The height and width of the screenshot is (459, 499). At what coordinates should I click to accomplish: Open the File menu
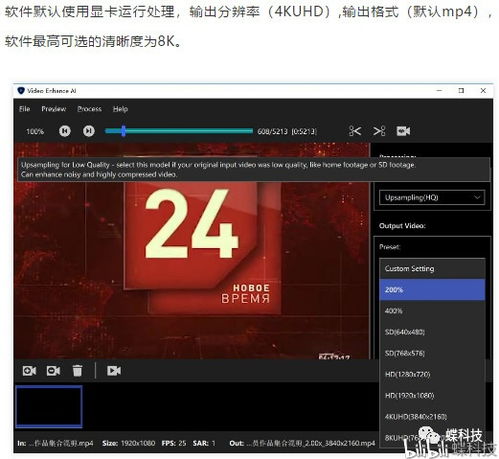[x=24, y=109]
